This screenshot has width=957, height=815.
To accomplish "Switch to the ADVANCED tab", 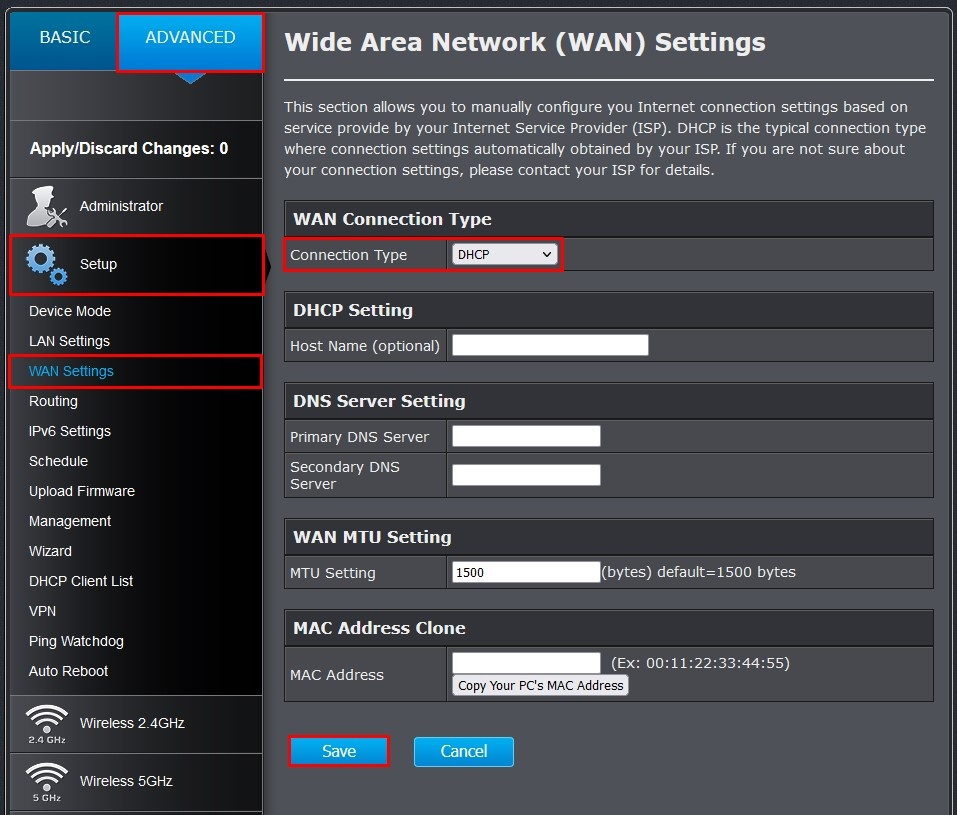I will point(190,38).
